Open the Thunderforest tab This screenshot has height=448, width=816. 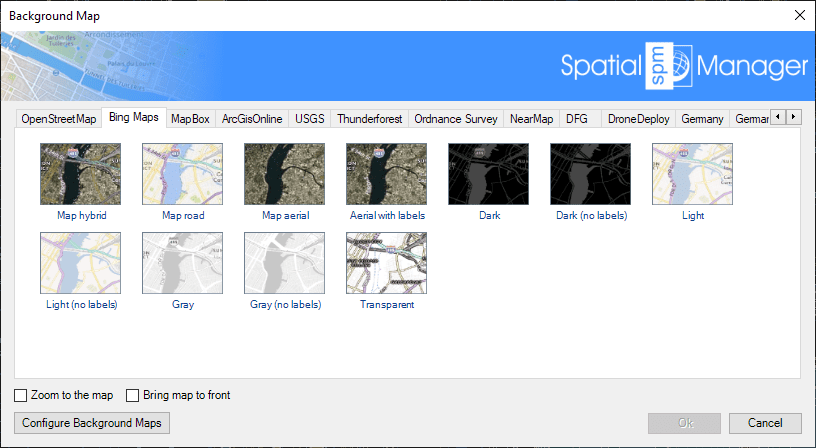[369, 119]
